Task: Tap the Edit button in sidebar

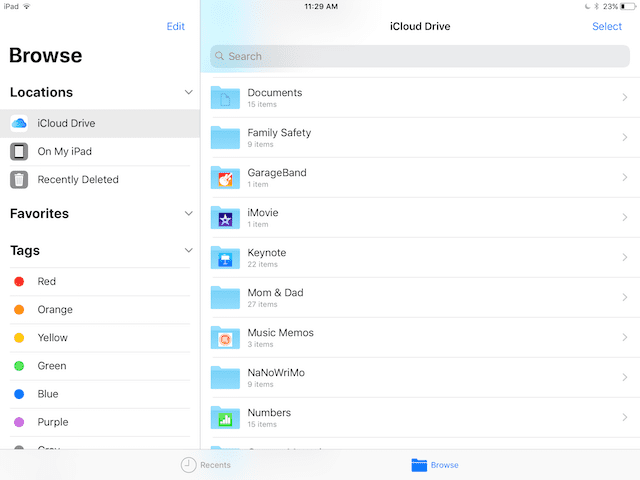Action: [x=176, y=27]
